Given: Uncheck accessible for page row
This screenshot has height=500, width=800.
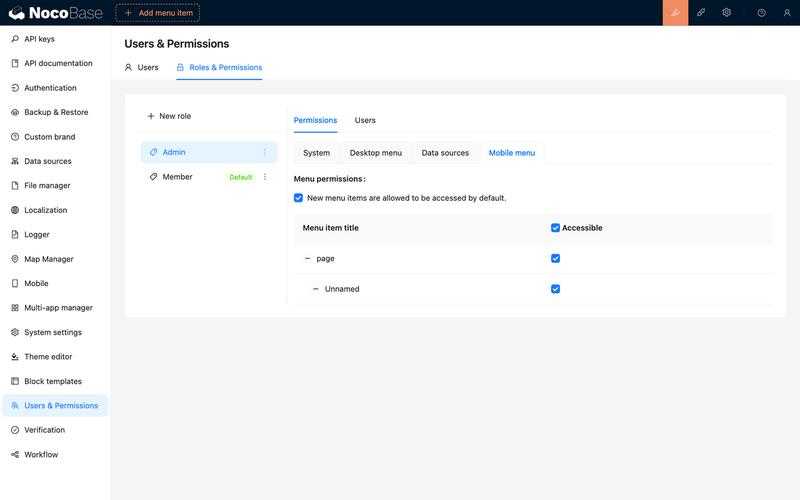Looking at the screenshot, I should coord(556,258).
